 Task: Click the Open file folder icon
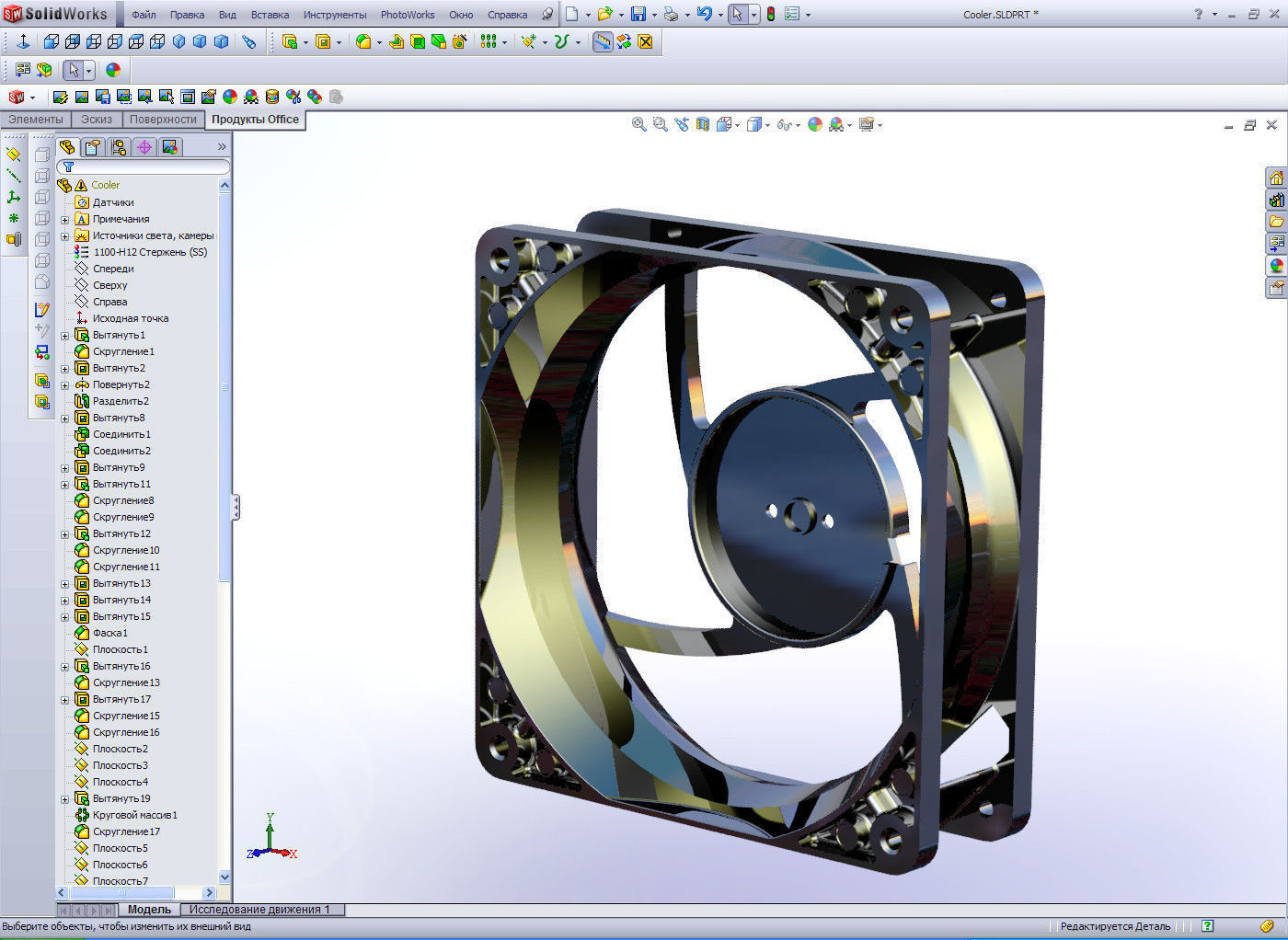pos(604,14)
